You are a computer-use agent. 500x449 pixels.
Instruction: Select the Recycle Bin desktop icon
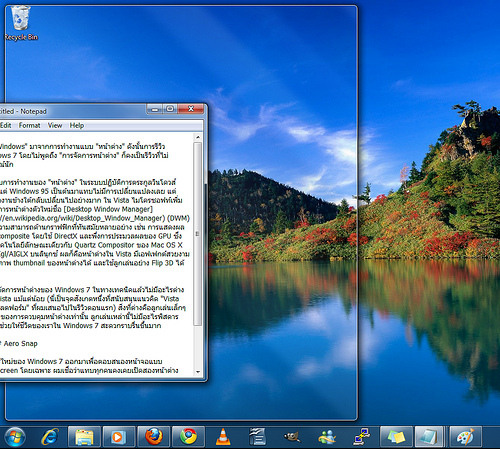click(21, 23)
